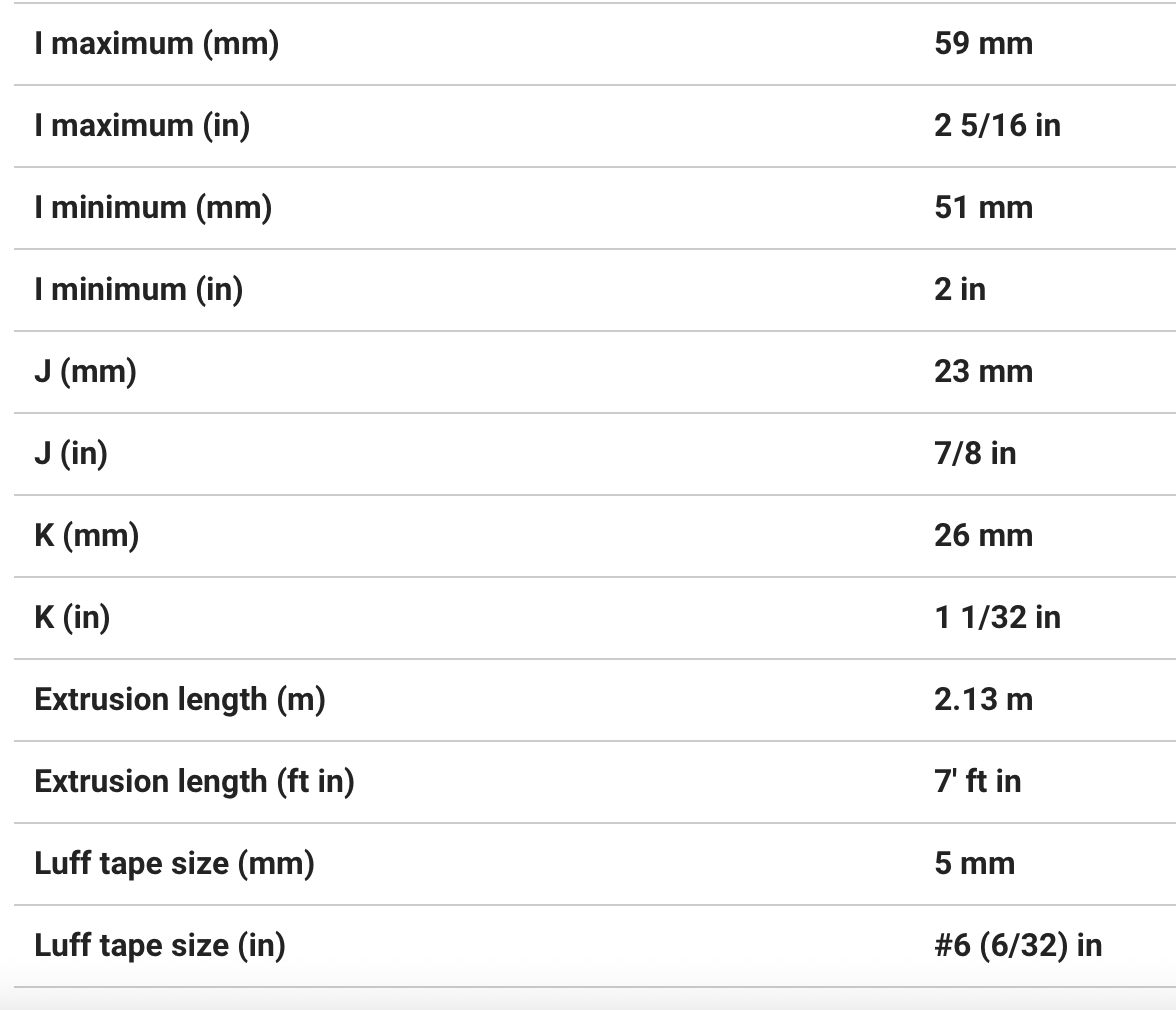Select the 51 mm value
Viewport: 1176px width, 1010px height.
pos(983,208)
